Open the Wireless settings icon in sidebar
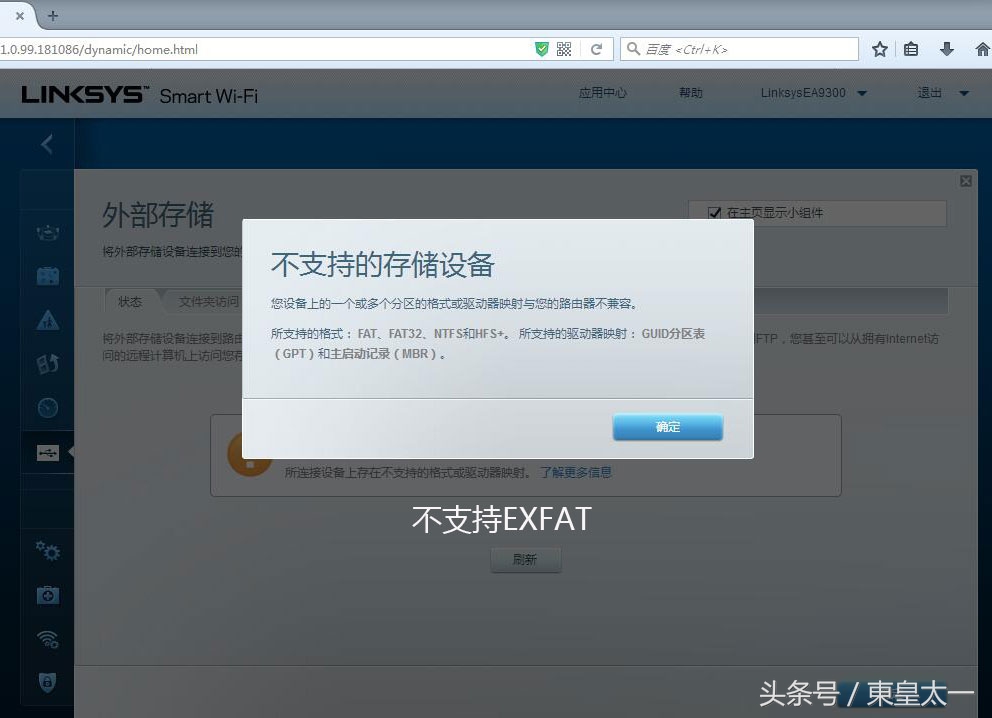This screenshot has height=718, width=992. (47, 639)
